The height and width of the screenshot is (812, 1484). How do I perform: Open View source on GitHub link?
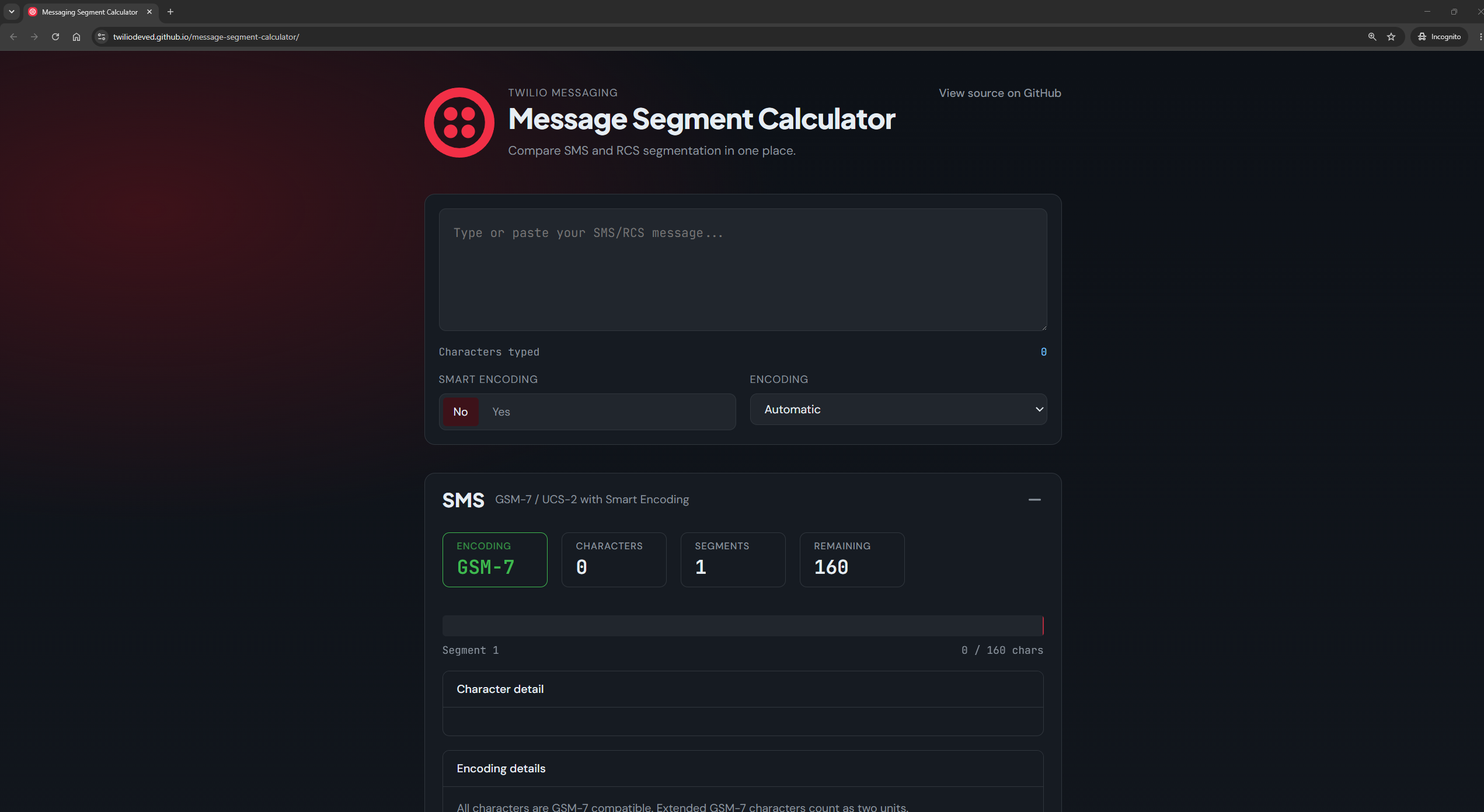tap(999, 93)
